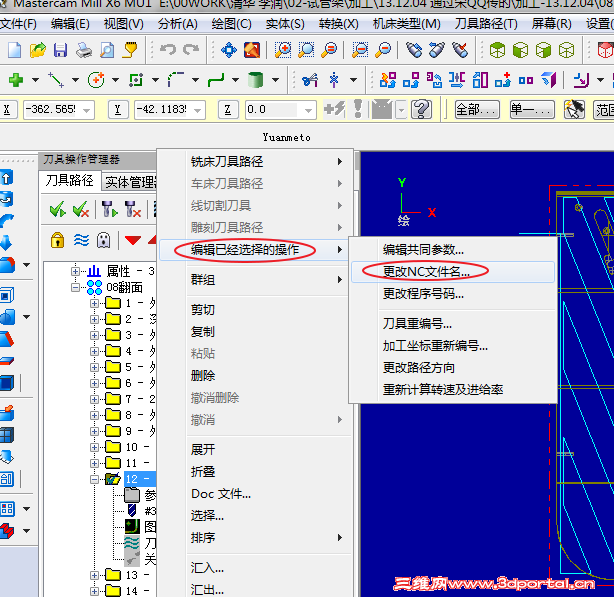
Task: Toggle the lock operations padlock icon
Action: click(x=58, y=240)
